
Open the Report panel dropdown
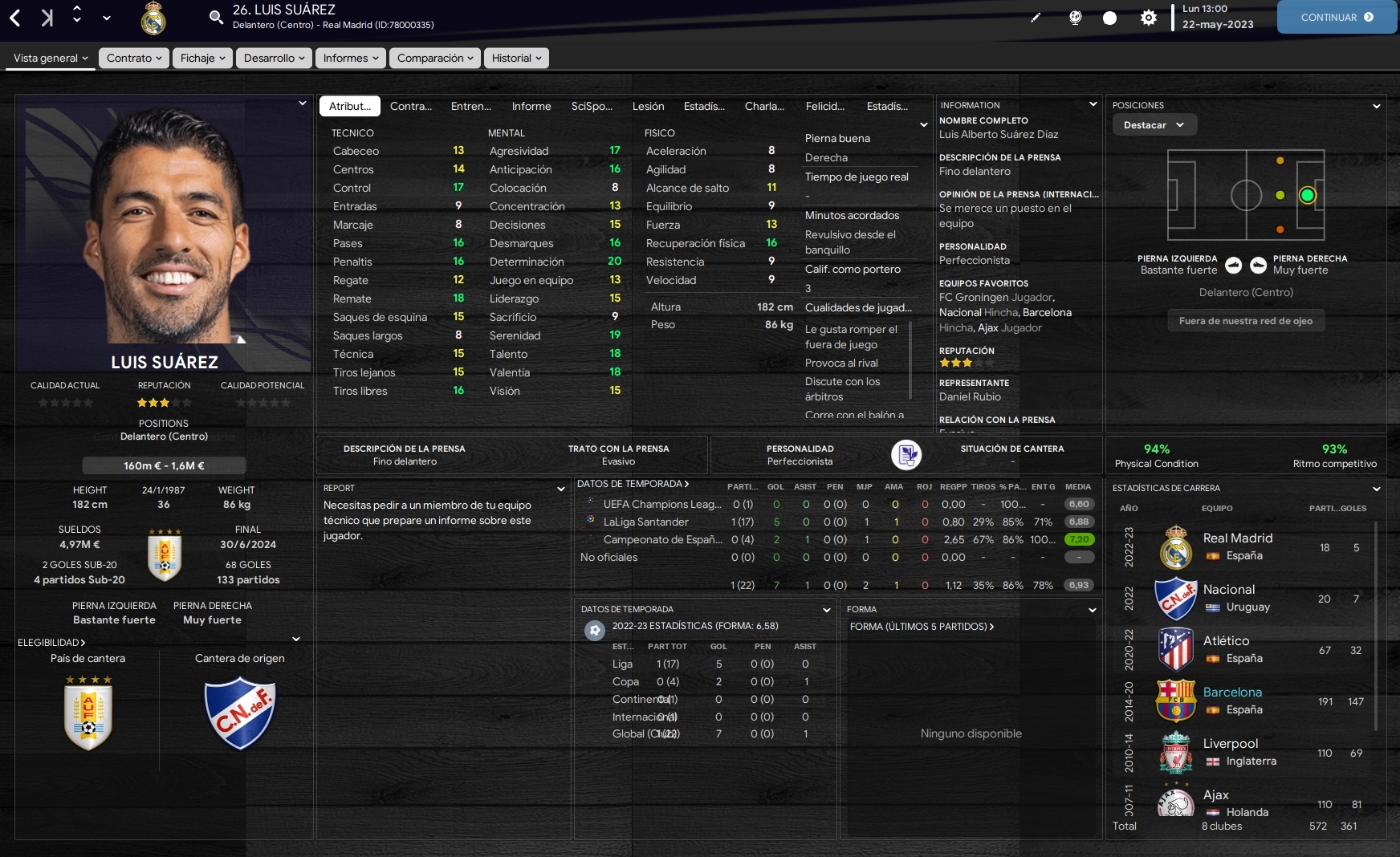tap(561, 489)
